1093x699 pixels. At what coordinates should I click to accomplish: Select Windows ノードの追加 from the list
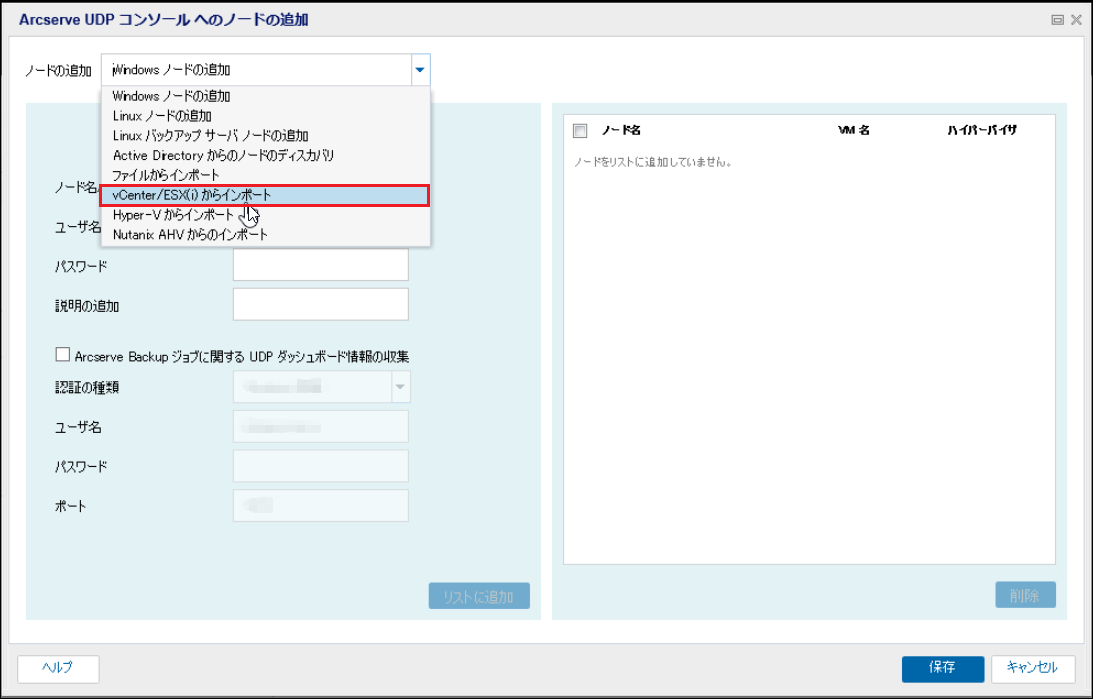pyautogui.click(x=266, y=96)
